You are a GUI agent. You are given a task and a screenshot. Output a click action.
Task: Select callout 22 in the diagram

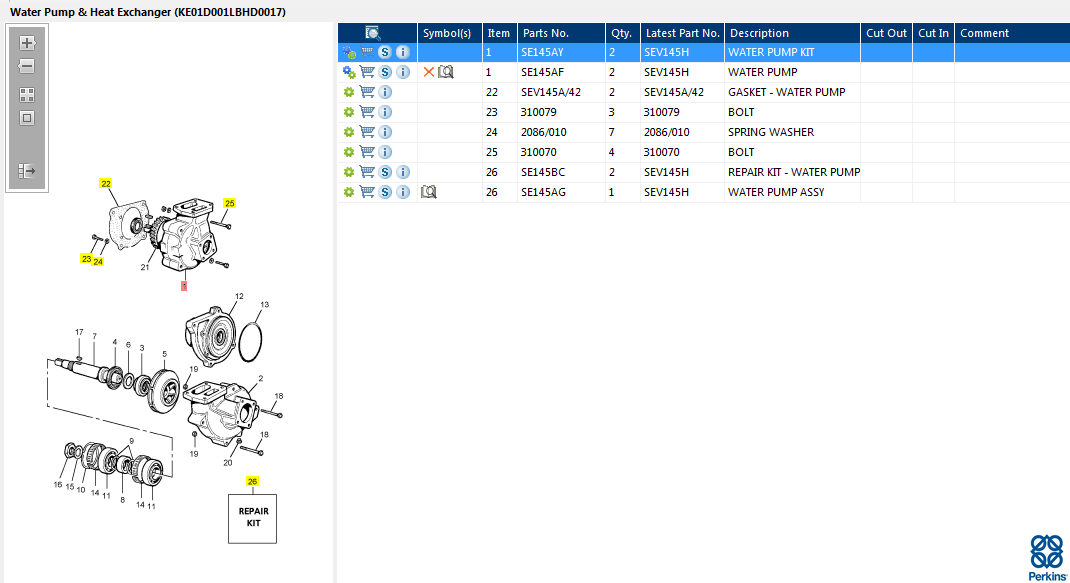tap(106, 184)
